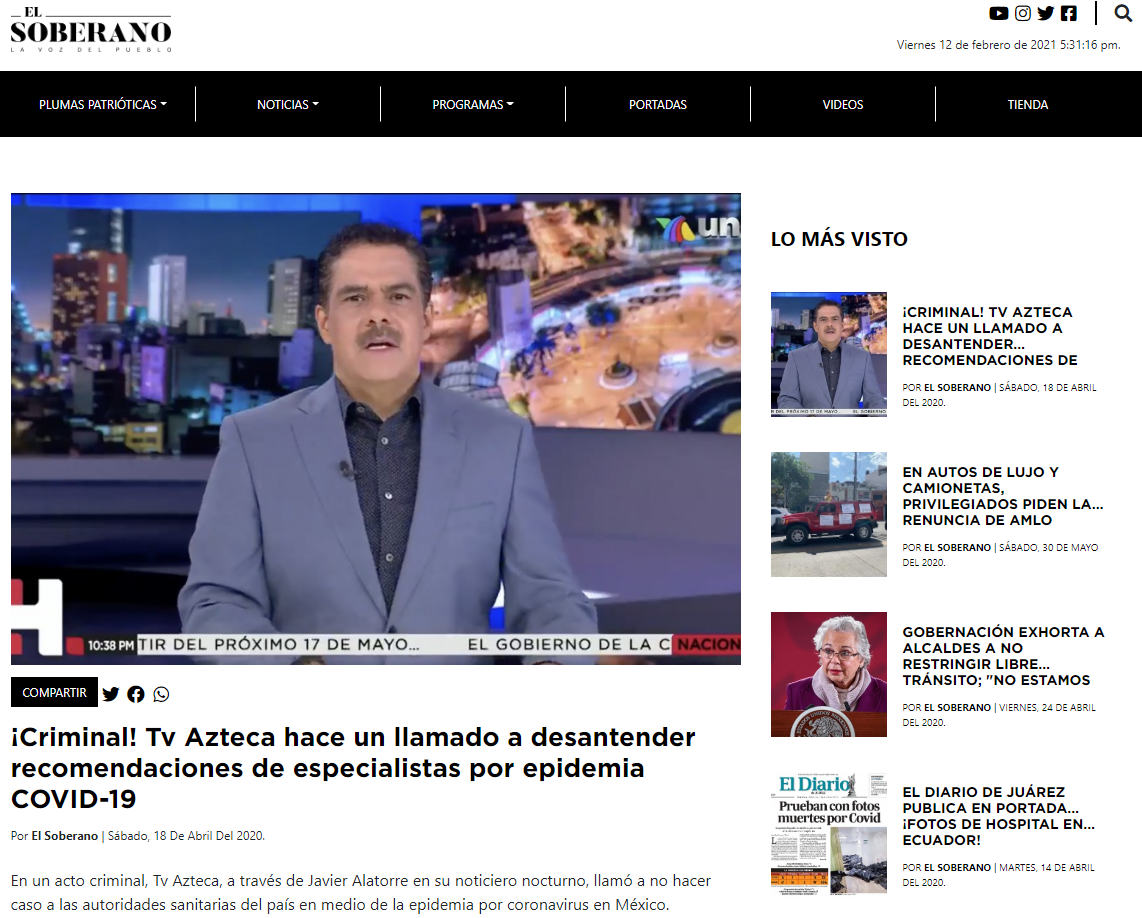Share article via WhatsApp
Image resolution: width=1142 pixels, height=918 pixels.
161,694
